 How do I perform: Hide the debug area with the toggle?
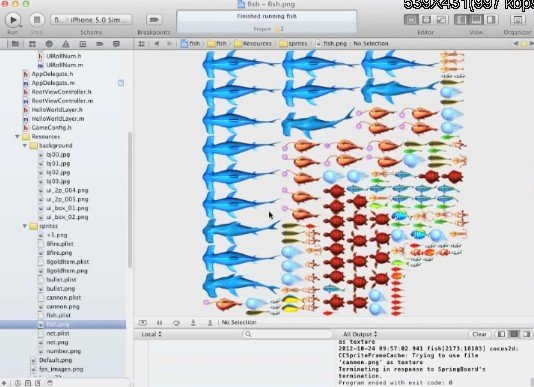pyautogui.click(x=143, y=322)
